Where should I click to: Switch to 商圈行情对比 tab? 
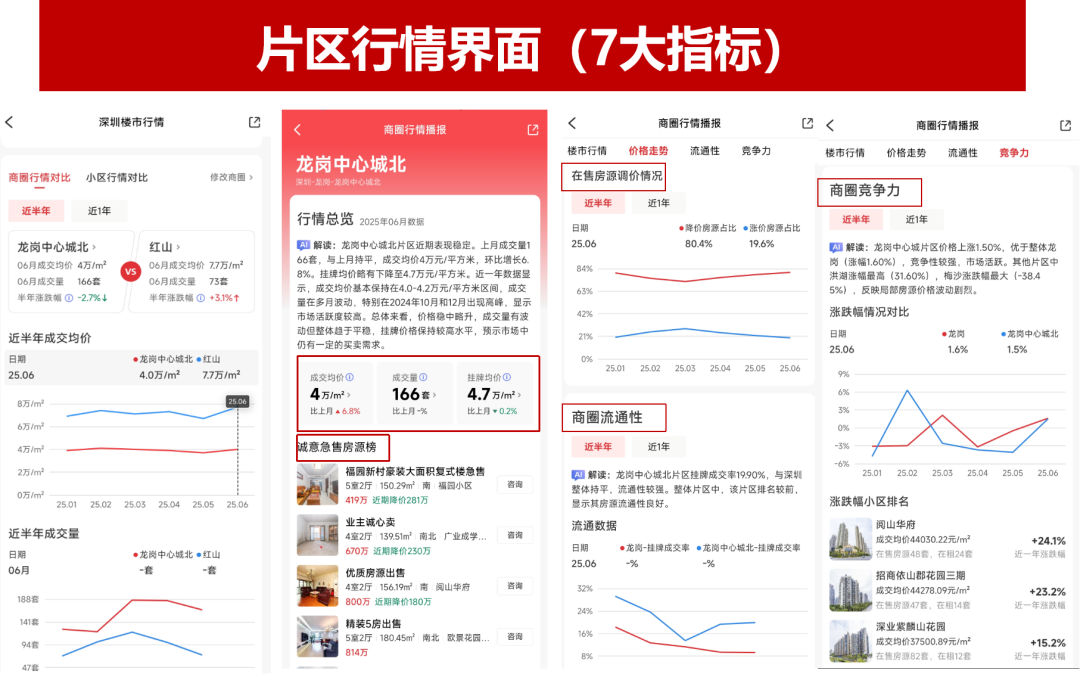point(39,178)
